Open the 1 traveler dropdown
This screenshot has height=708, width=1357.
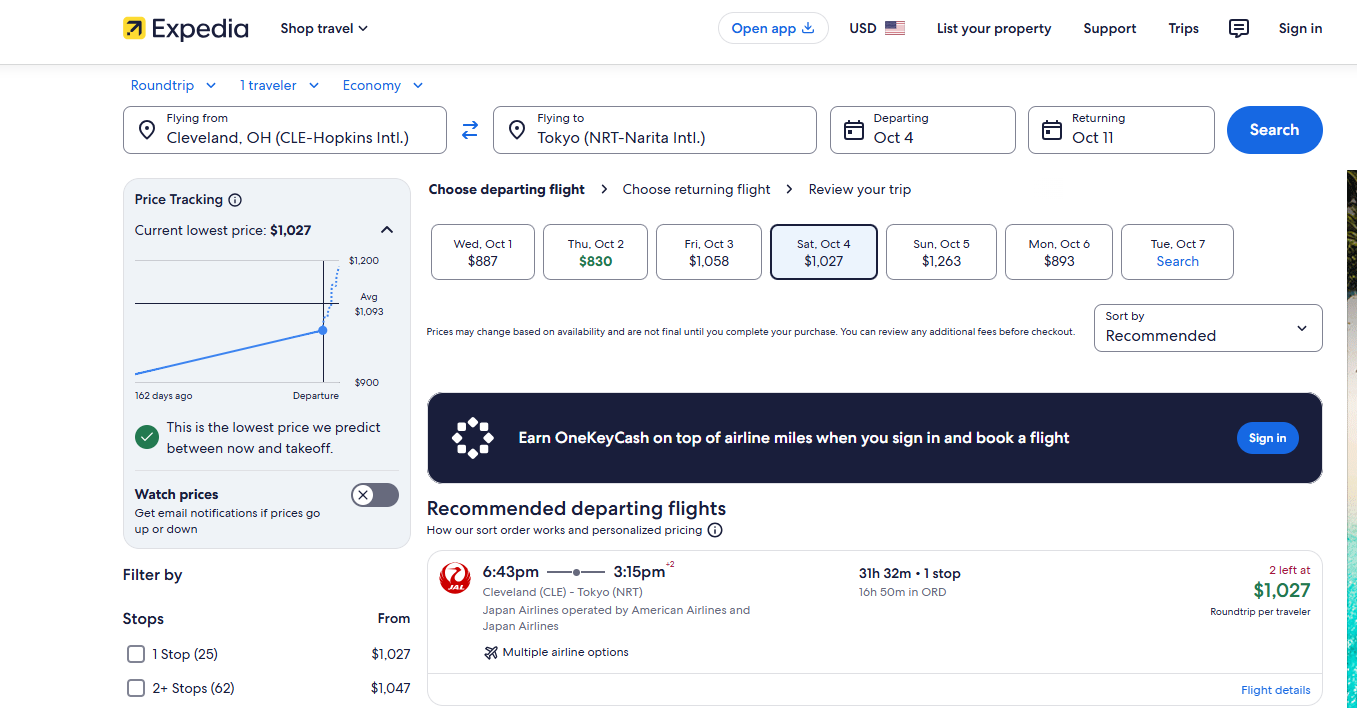point(279,85)
